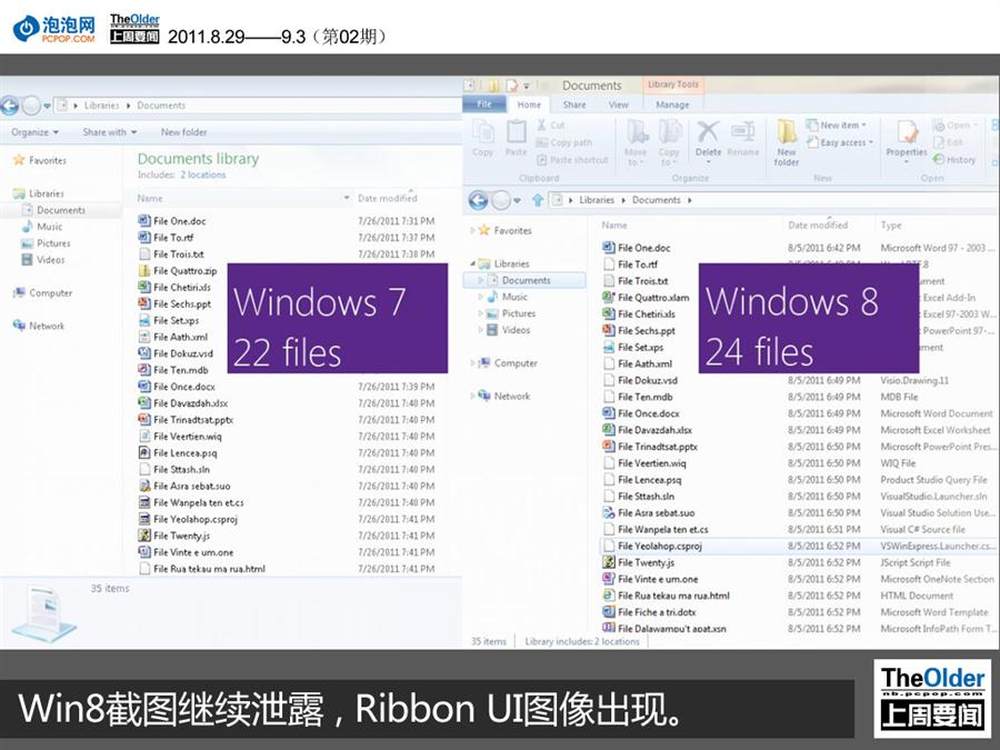Collapse the Libraries tree in Windows 8 sidebar

tap(473, 263)
